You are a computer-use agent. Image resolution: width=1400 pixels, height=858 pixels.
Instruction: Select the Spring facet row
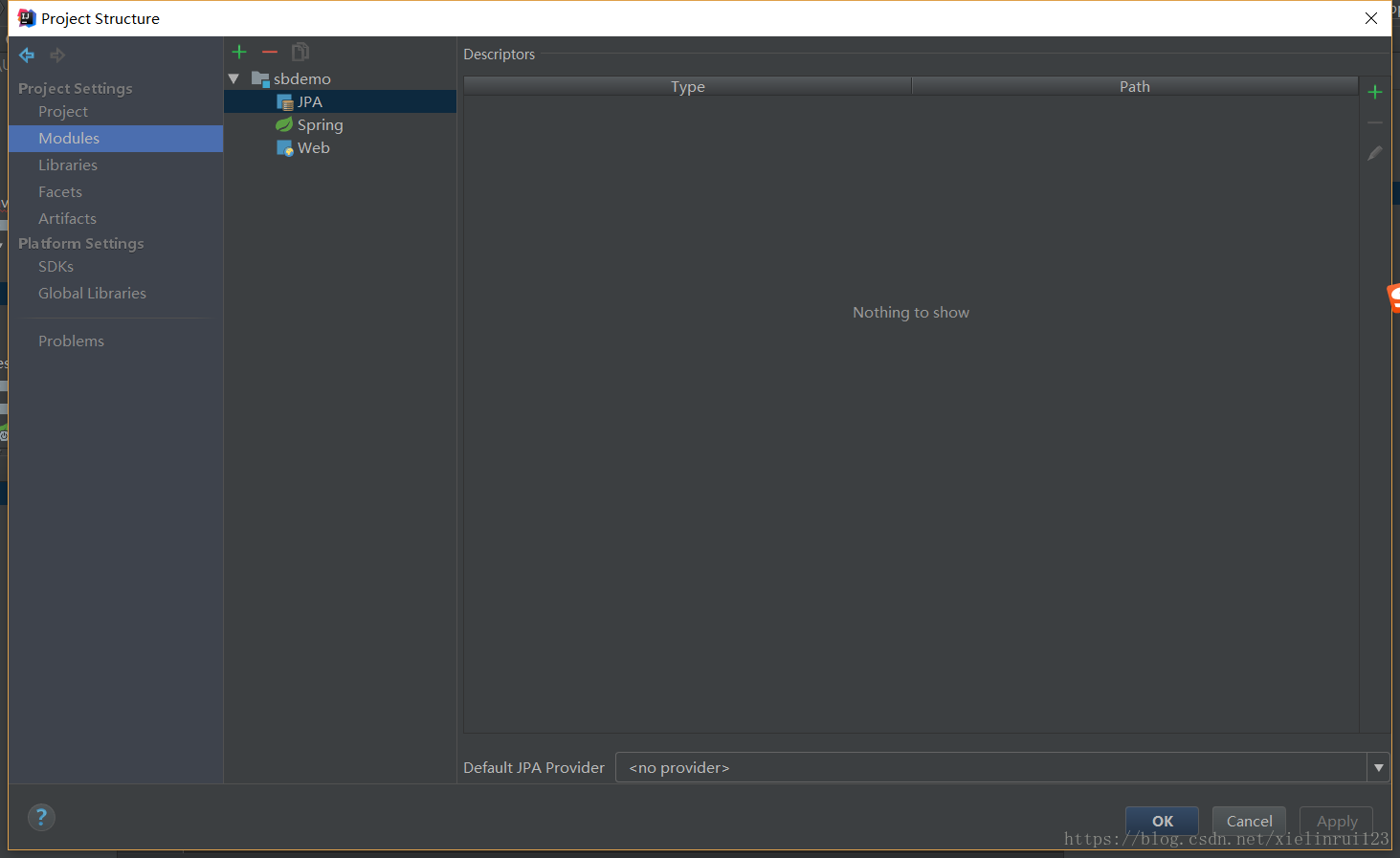340,124
